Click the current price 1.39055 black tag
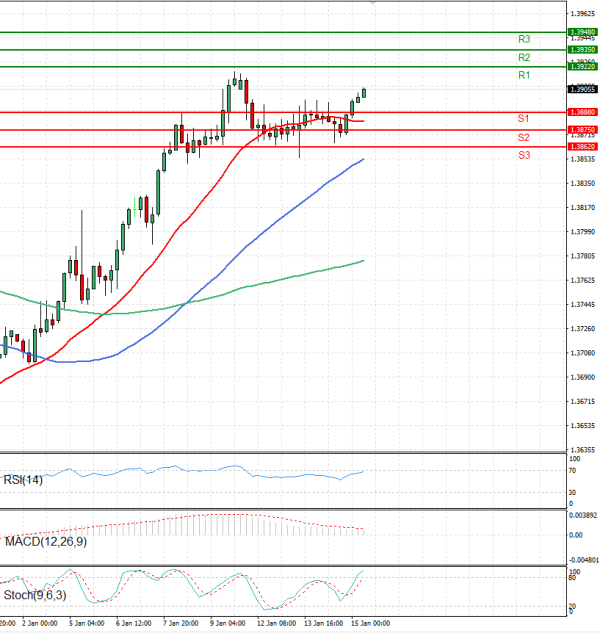Screen dimensions: 600x633 (x=582, y=89)
